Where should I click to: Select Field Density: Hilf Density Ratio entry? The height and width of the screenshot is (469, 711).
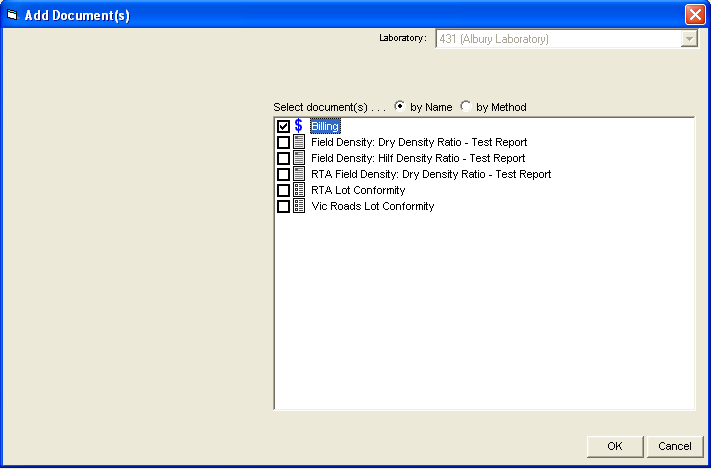(x=418, y=159)
